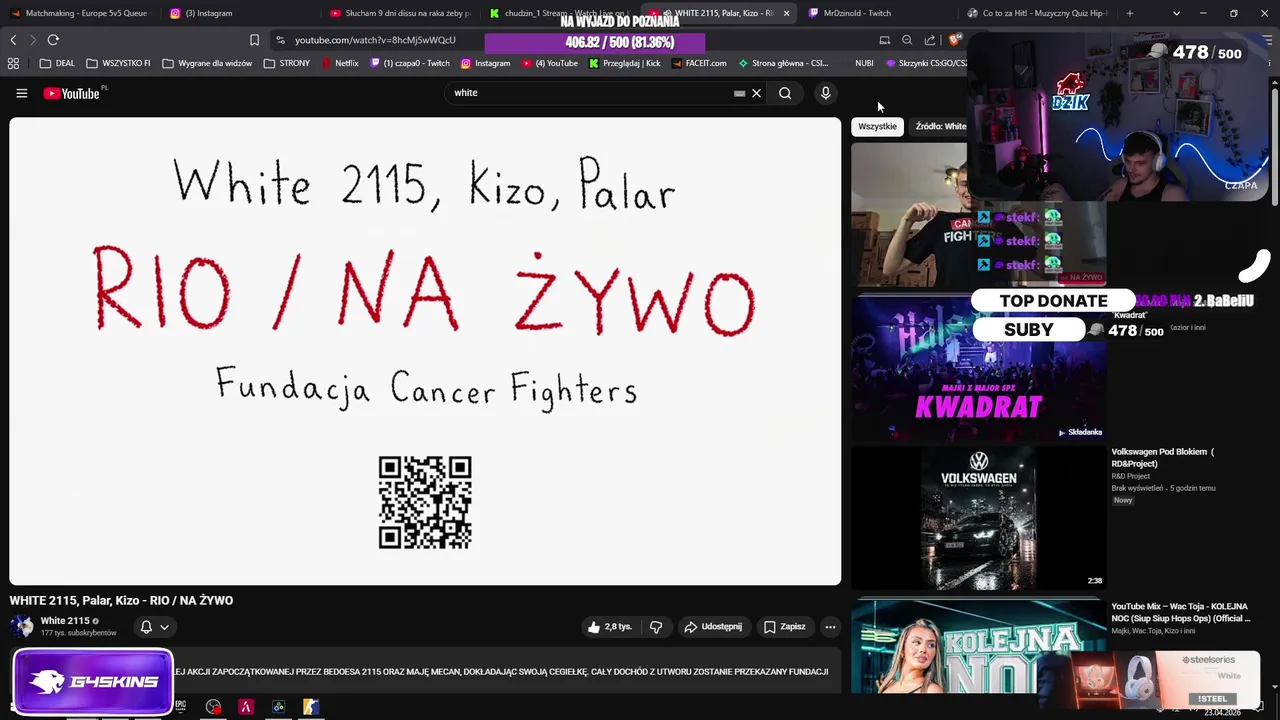Select the Źródło: White filter chip
This screenshot has height=720, width=1280.
940,127
